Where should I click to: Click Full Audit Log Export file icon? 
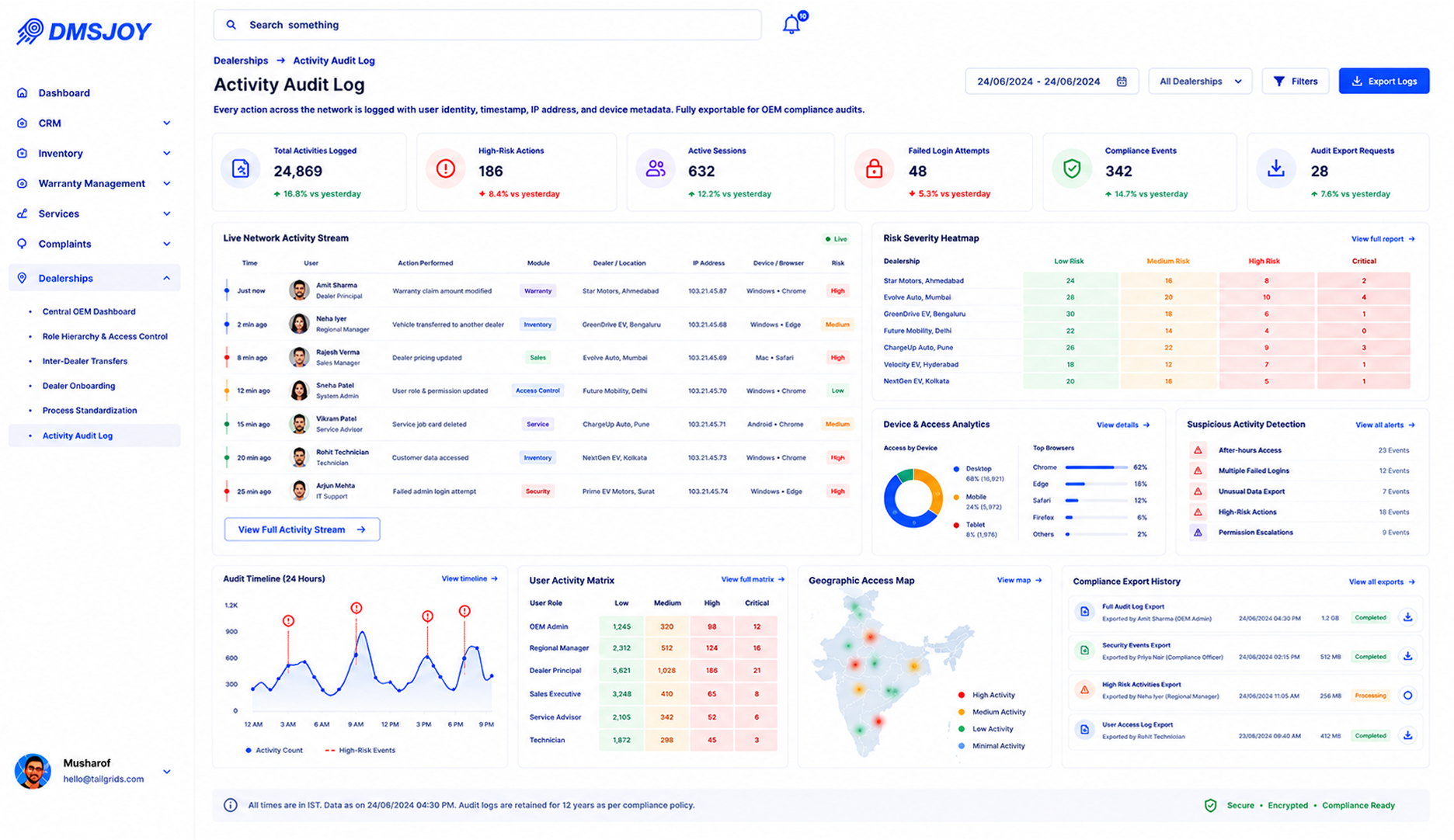click(x=1084, y=612)
